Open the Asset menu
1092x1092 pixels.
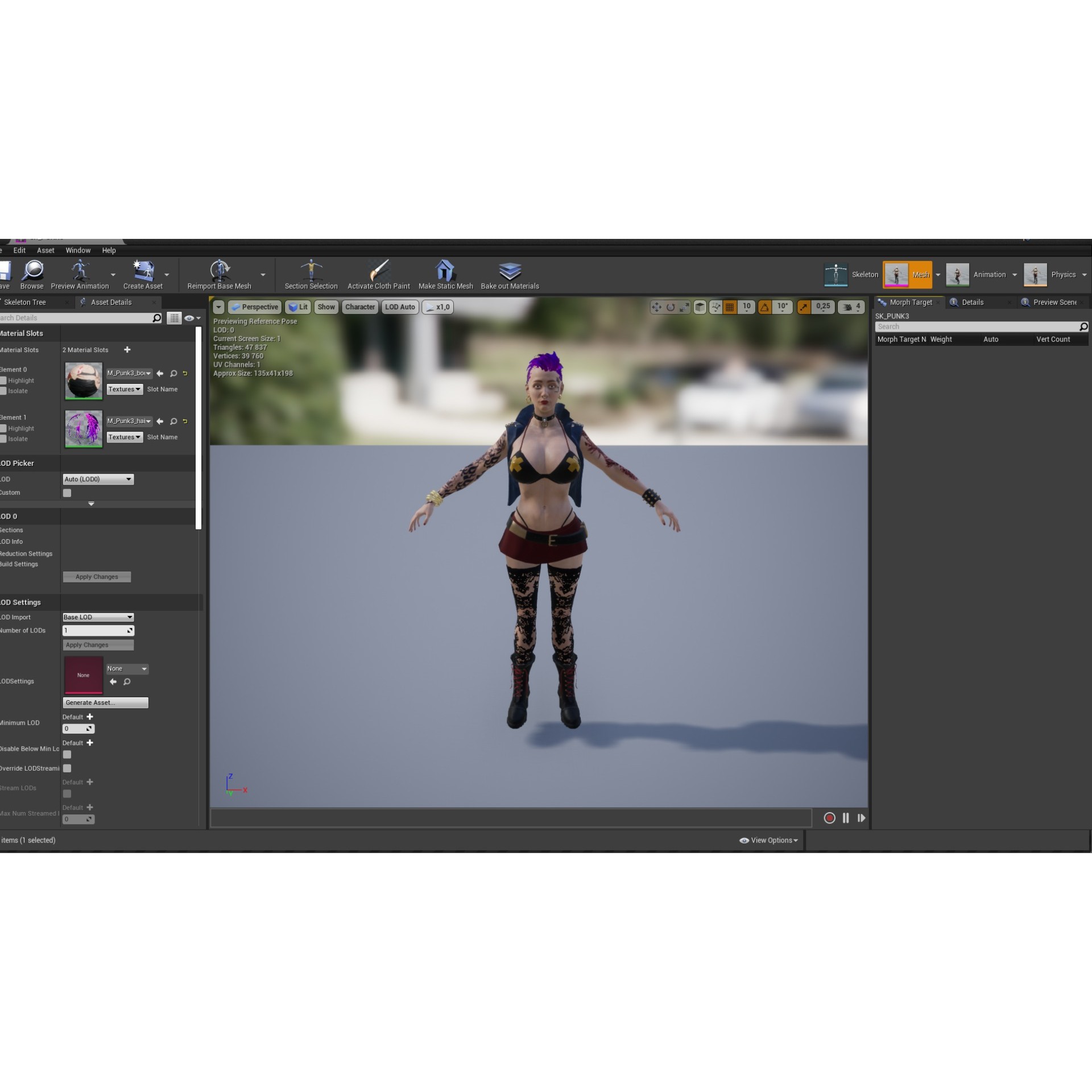[x=45, y=250]
